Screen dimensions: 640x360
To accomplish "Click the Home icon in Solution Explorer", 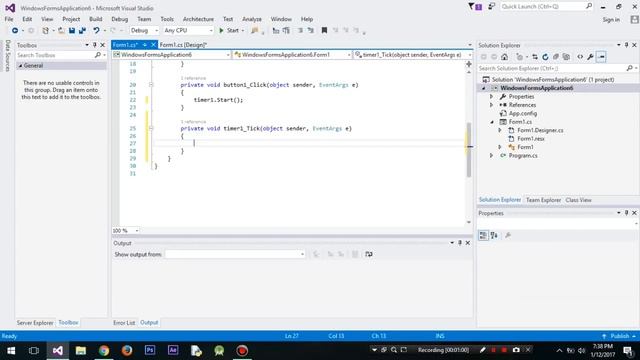I will [x=504, y=57].
